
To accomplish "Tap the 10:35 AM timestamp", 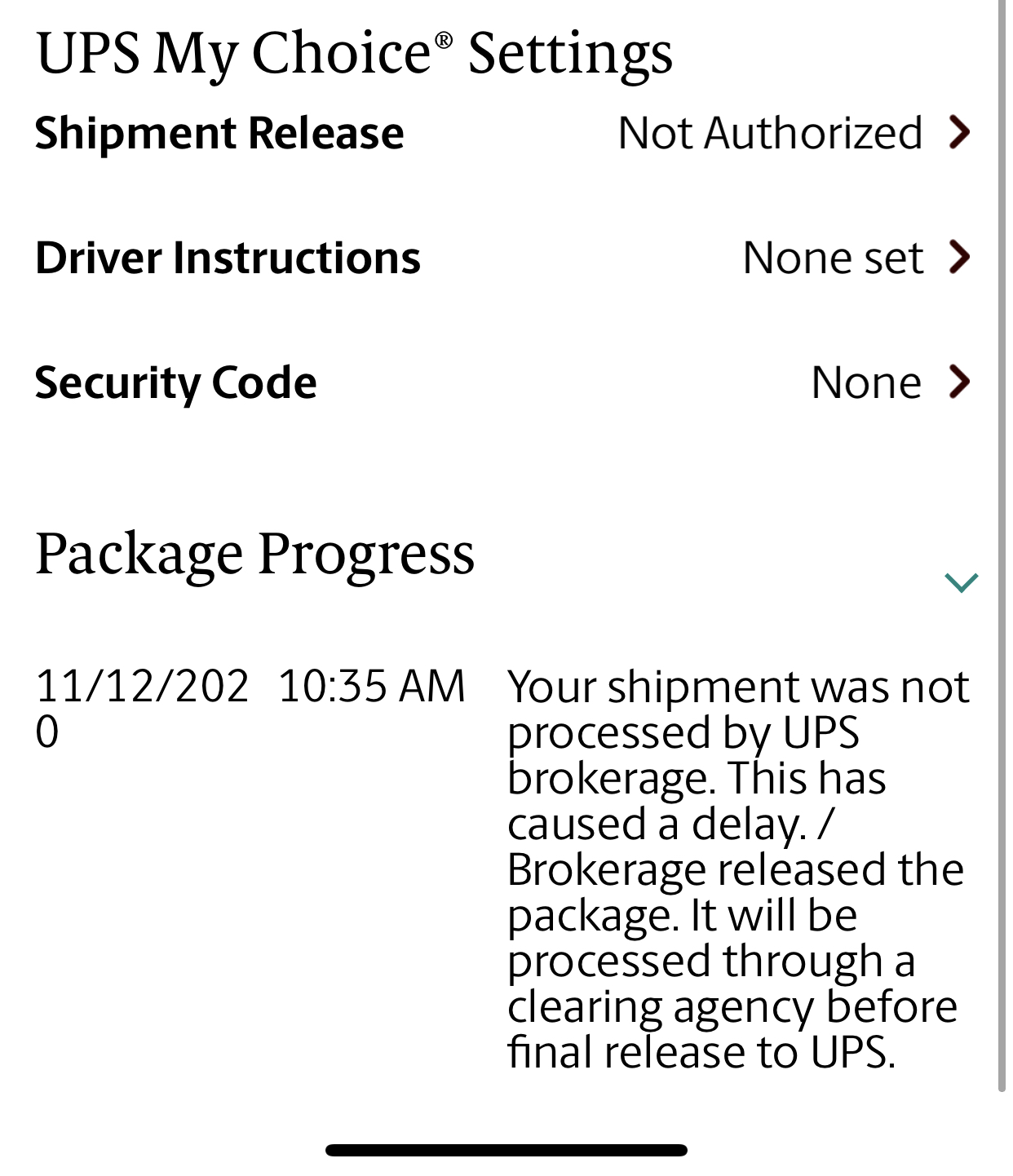I will (x=371, y=686).
